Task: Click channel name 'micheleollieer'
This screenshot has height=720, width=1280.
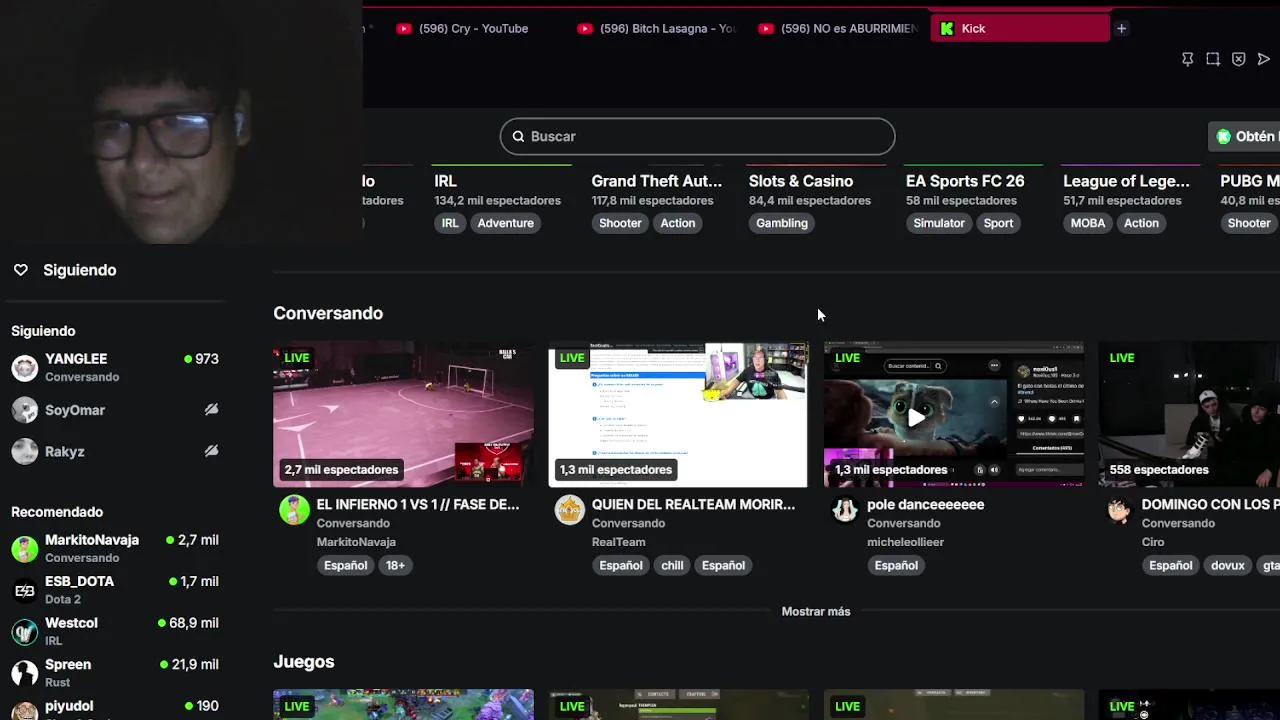Action: point(905,542)
